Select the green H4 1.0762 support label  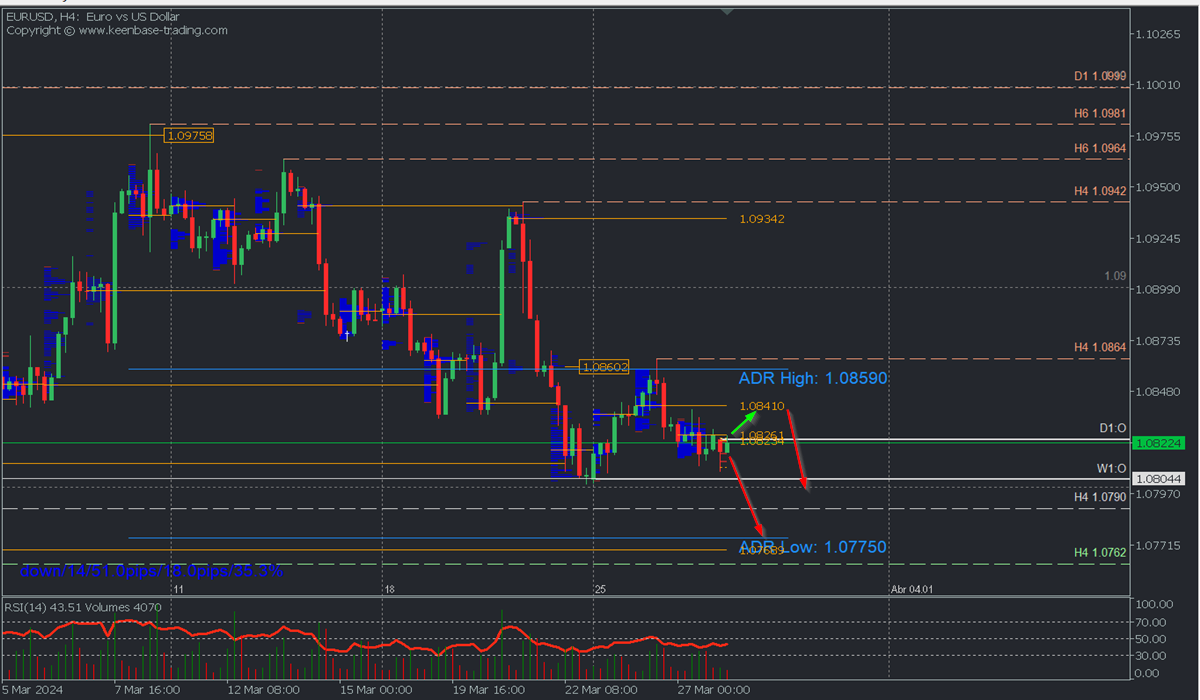tap(1100, 552)
